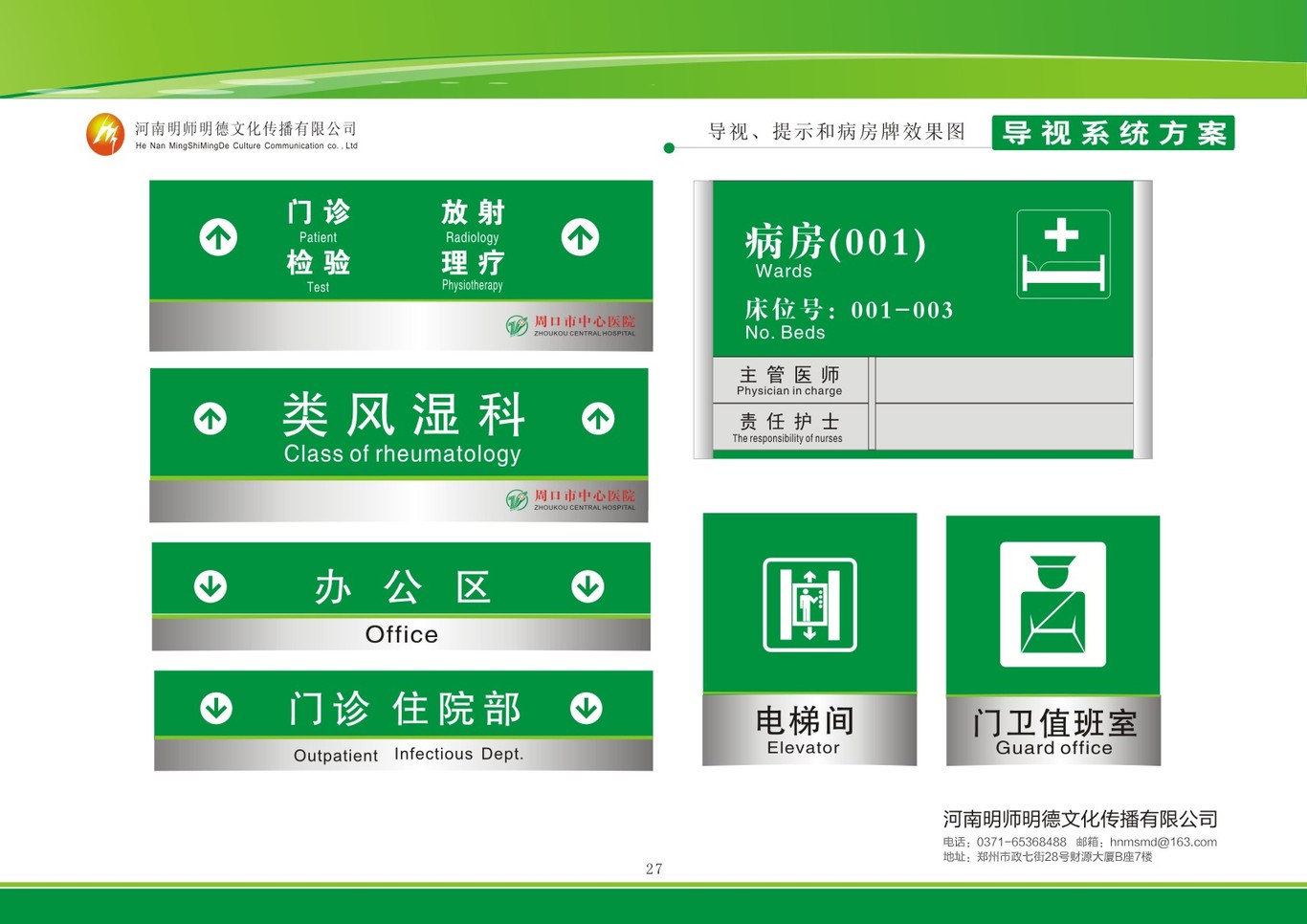This screenshot has width=1307, height=924.
Task: Click the 导视系统方案 green title banner
Action: coord(1113,133)
